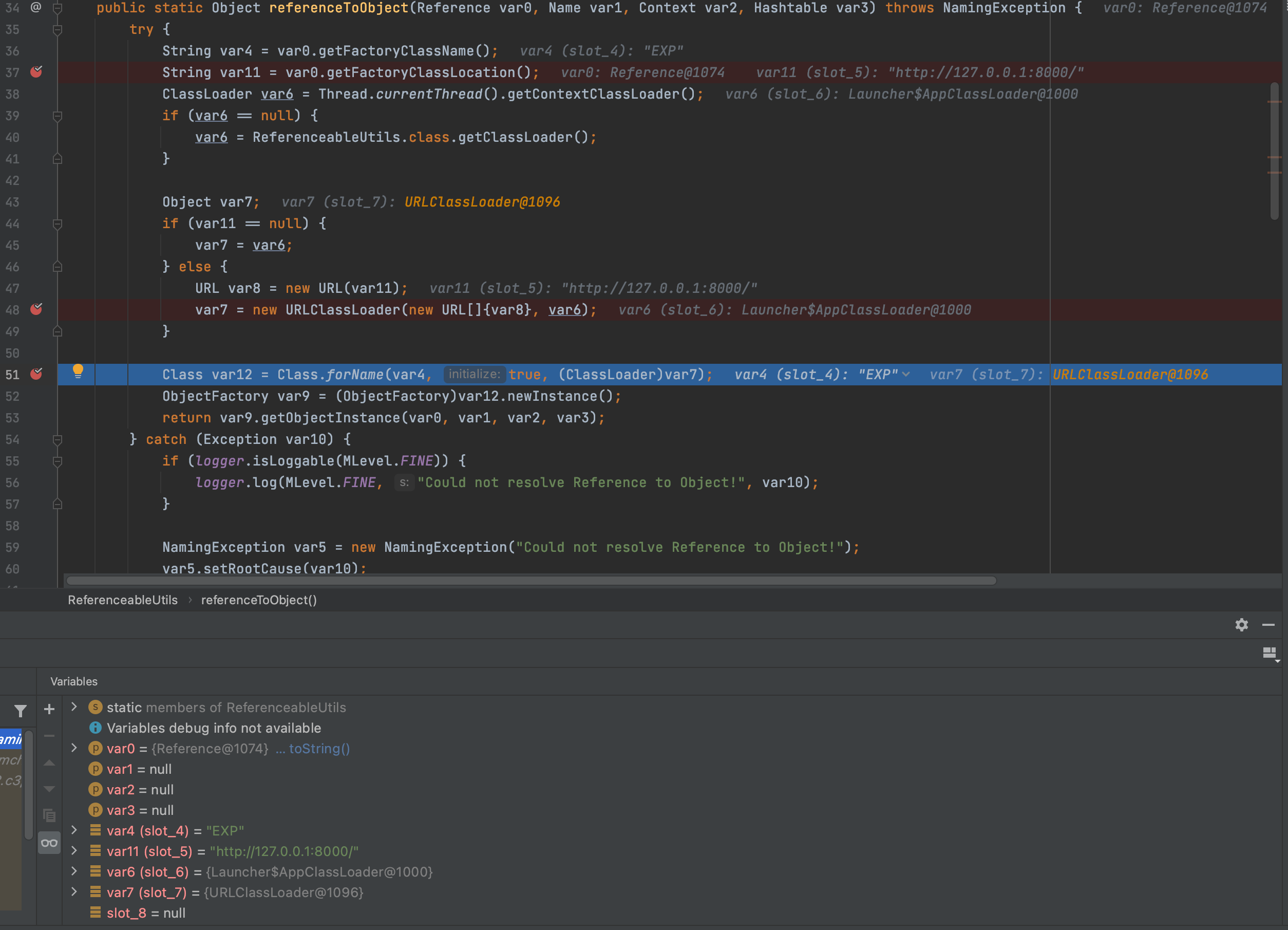1288x930 pixels.
Task: Click the "http://127.0.0.1:8000/" value of var11 in Variables
Action: coord(285,851)
